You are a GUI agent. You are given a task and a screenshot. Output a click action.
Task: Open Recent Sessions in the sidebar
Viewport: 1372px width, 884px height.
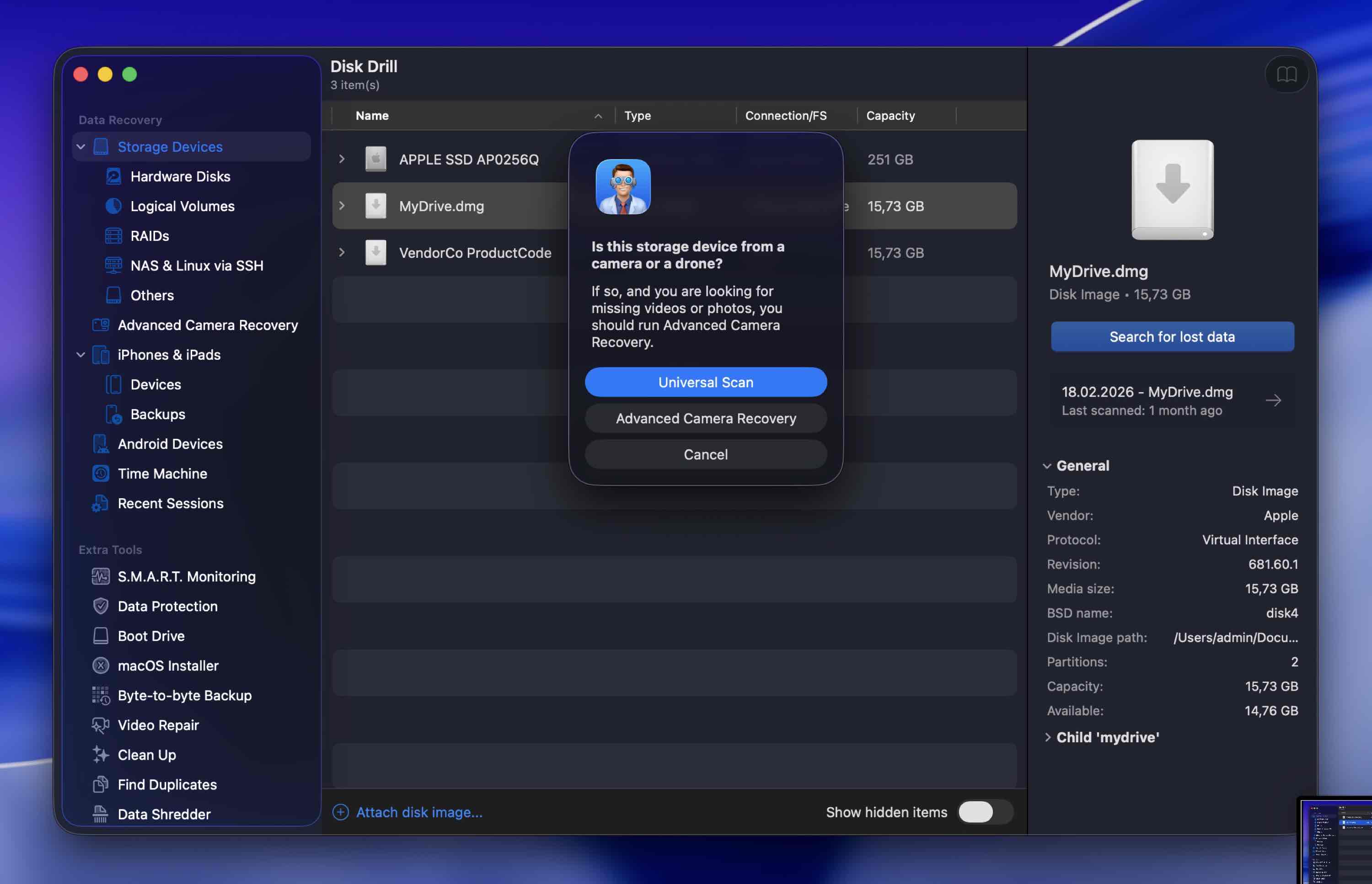pos(171,503)
